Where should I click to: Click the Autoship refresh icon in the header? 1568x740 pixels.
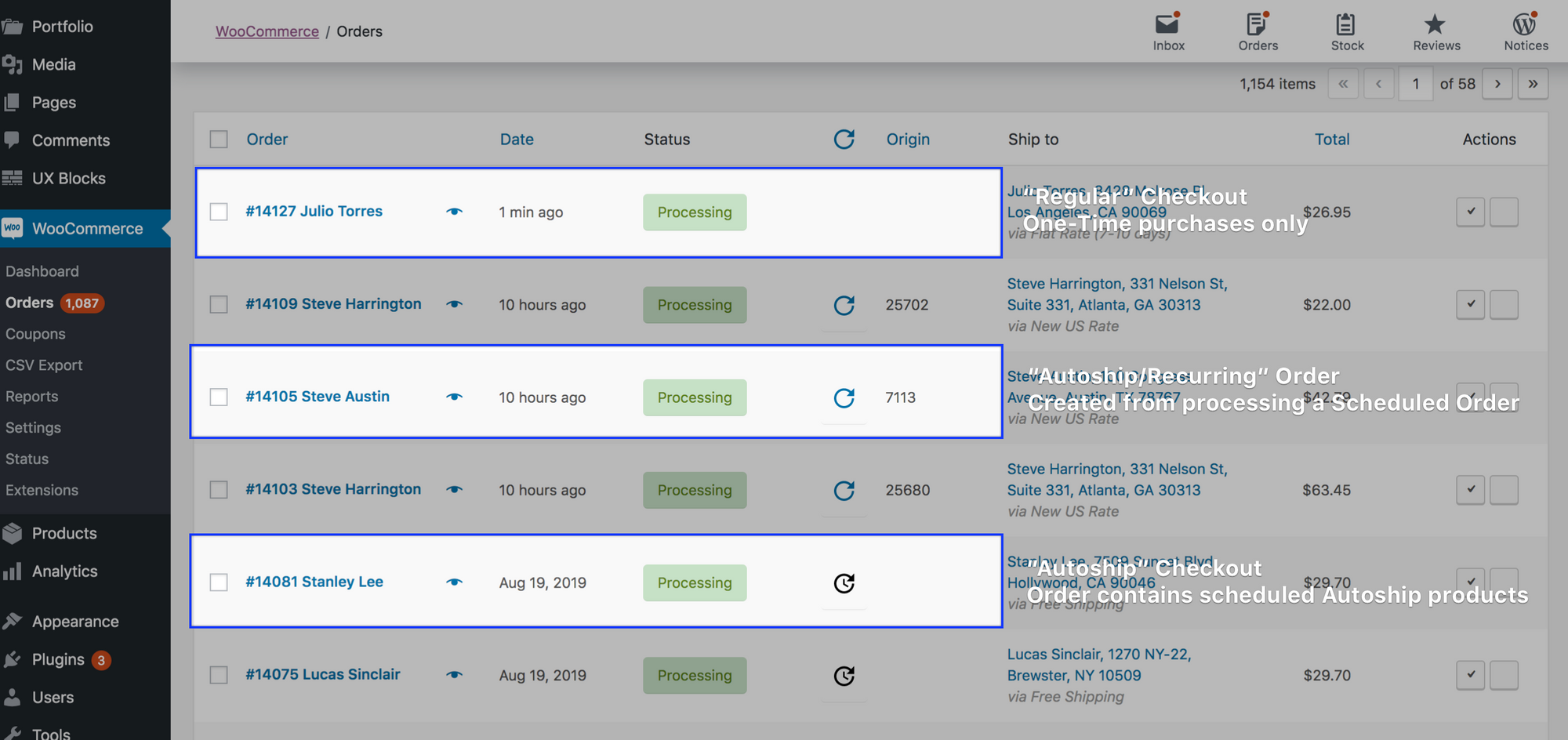pos(844,139)
